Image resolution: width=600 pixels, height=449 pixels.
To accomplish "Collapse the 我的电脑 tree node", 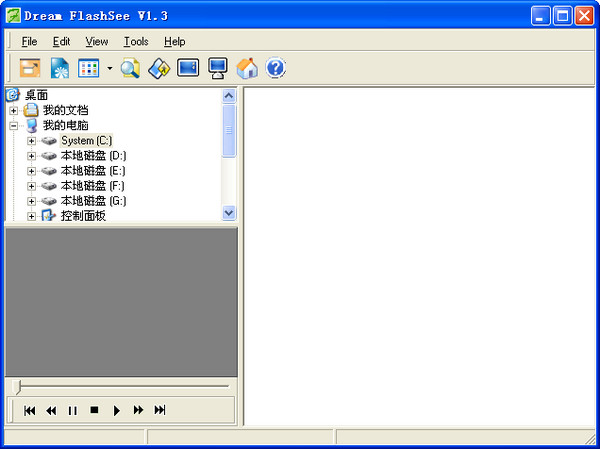I will [x=14, y=126].
